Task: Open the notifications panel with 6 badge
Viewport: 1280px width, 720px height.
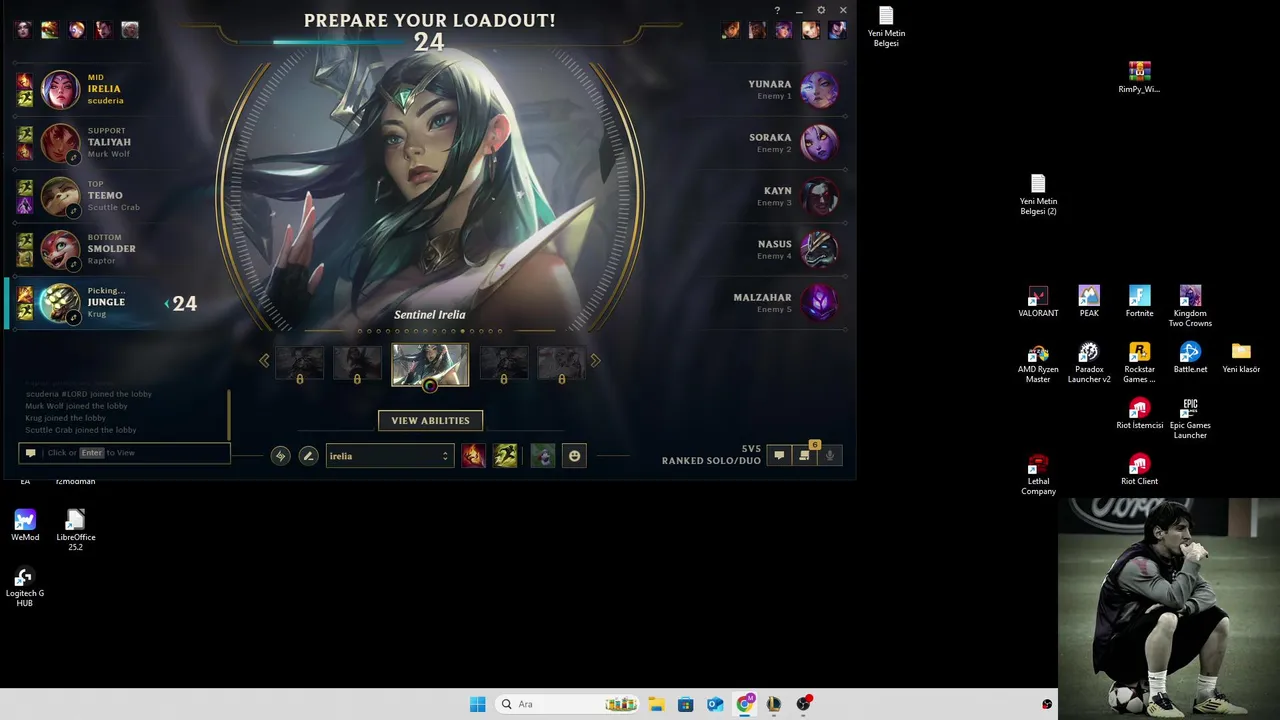Action: point(805,455)
